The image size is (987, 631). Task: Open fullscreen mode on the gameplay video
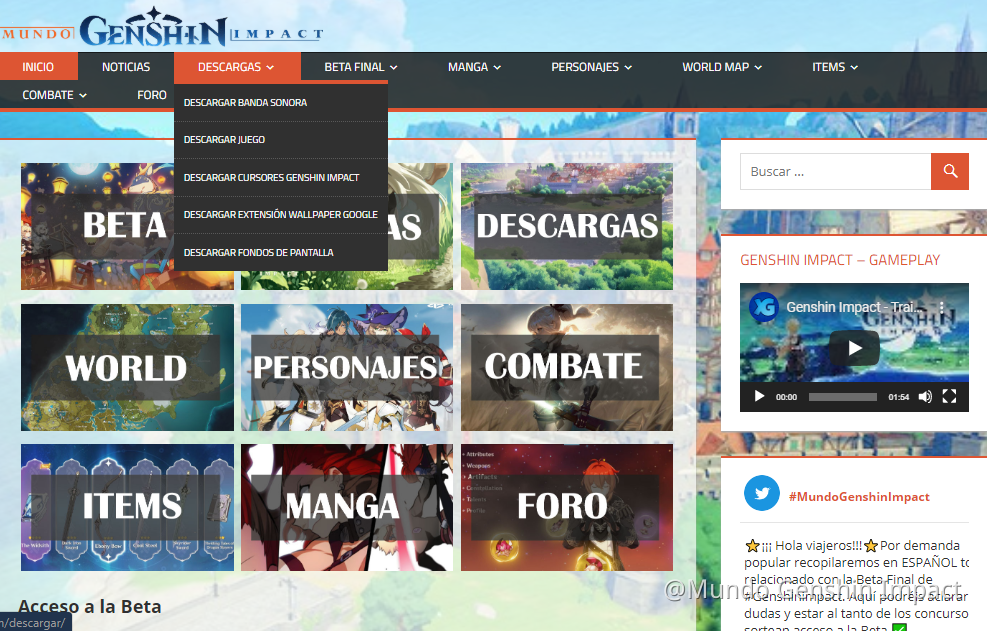coord(949,396)
